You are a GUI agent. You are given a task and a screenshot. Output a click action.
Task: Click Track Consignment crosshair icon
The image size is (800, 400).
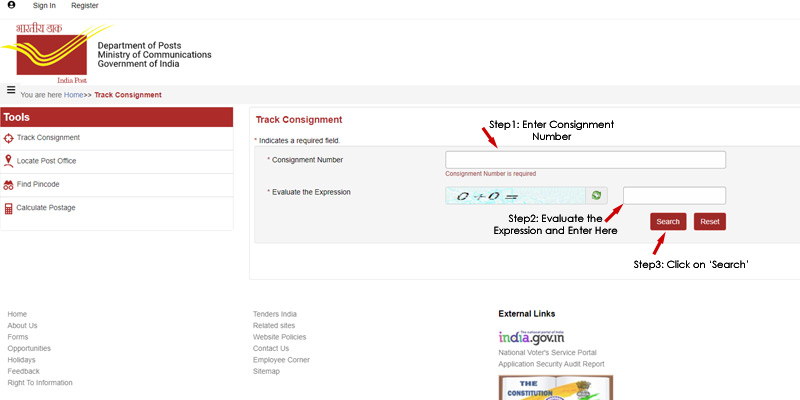point(8,138)
